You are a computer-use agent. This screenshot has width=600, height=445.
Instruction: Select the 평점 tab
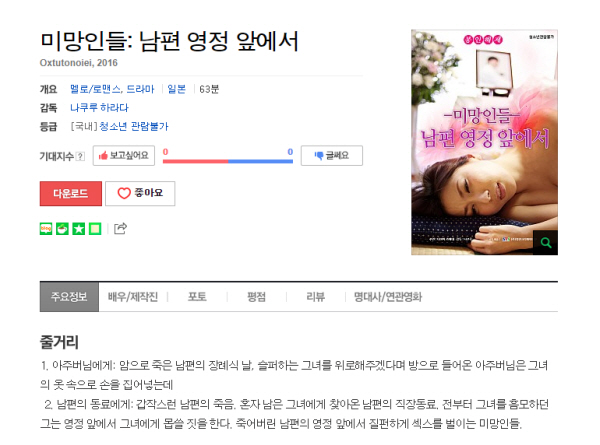pos(256,297)
